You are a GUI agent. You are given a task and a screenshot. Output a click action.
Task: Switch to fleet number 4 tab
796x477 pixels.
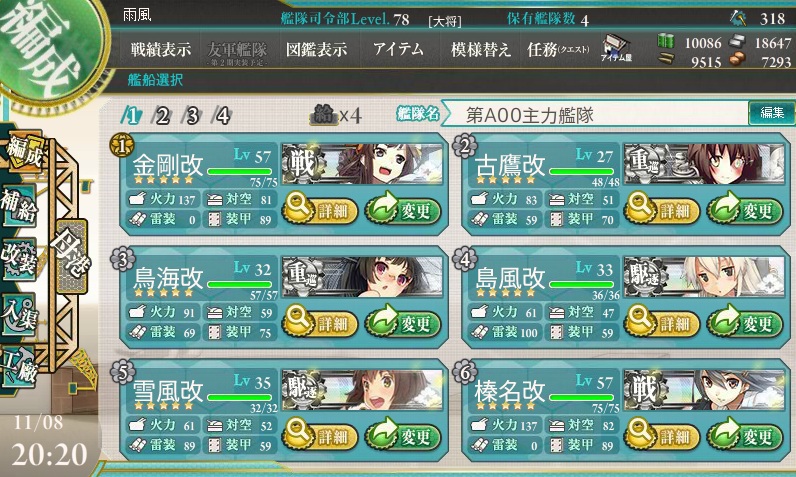[222, 116]
